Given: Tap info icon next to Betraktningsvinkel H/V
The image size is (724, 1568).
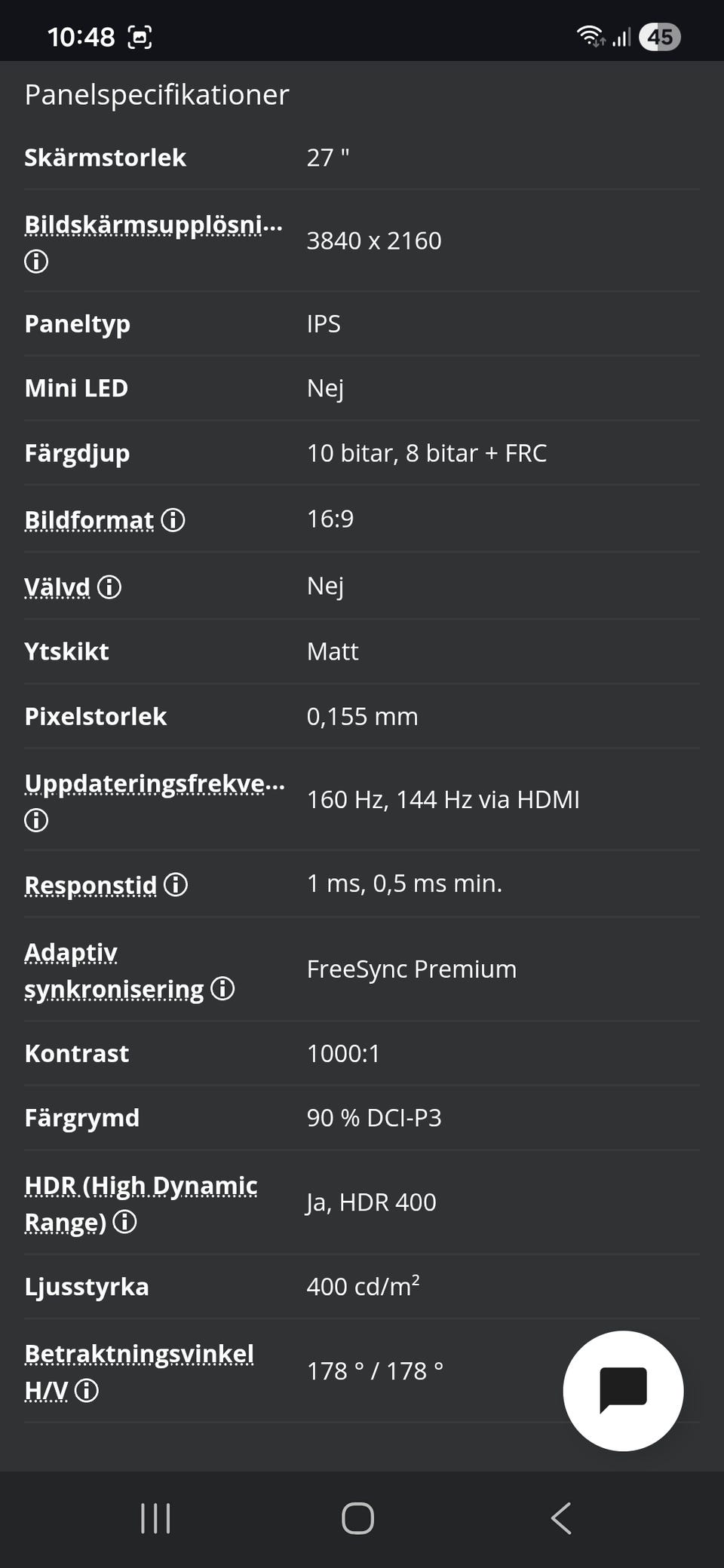Looking at the screenshot, I should point(87,1390).
